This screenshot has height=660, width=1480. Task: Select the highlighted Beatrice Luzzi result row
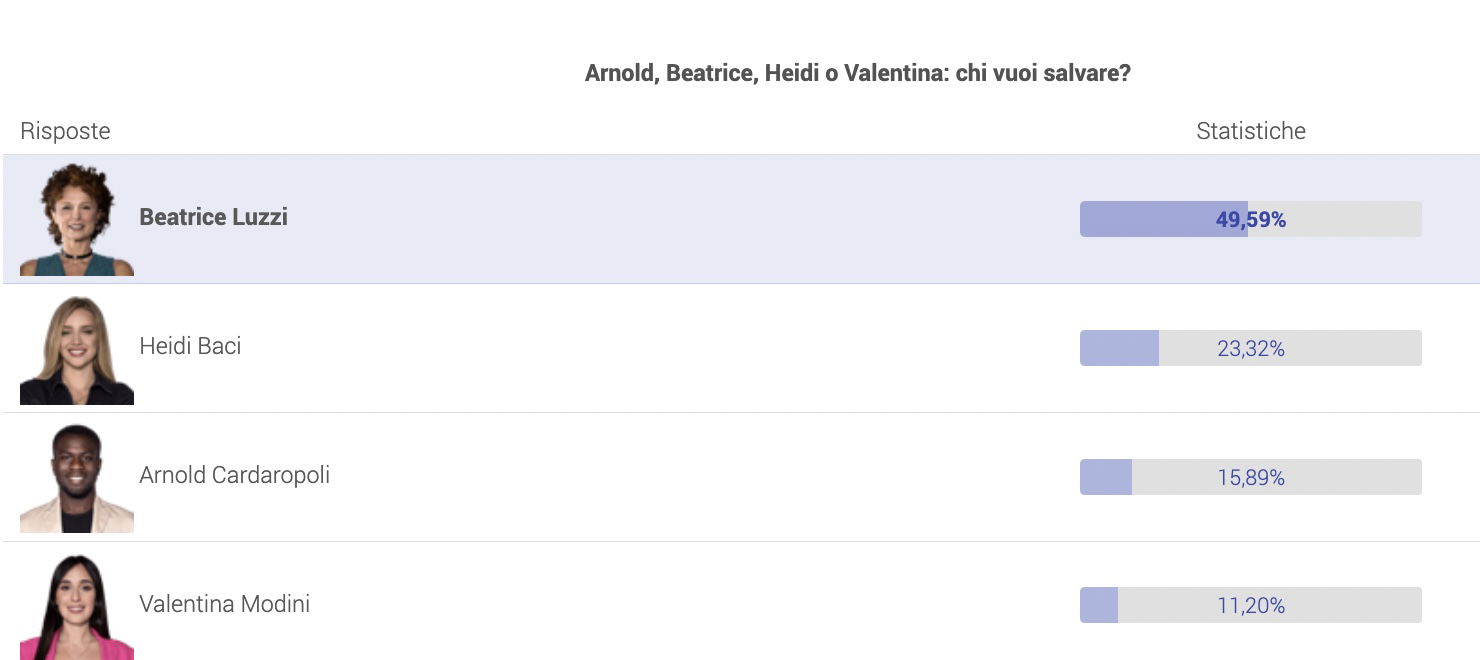(741, 219)
